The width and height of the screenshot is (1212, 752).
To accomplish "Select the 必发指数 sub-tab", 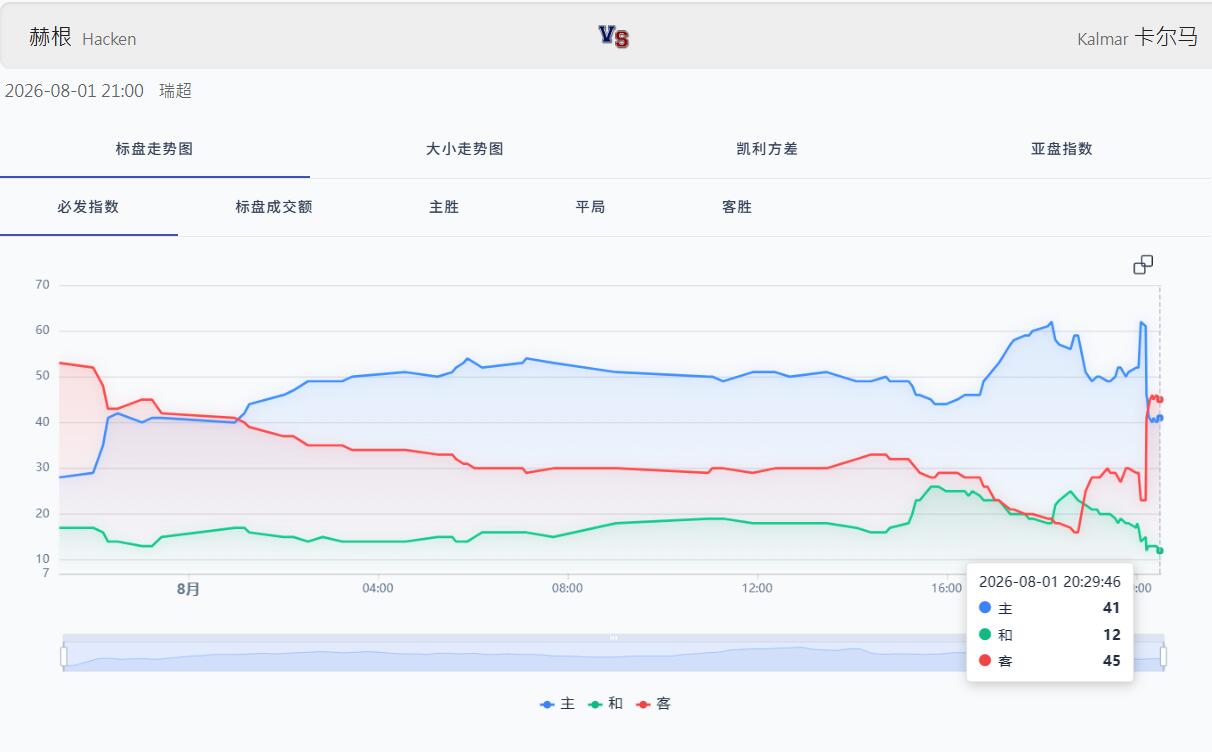I will 88,207.
